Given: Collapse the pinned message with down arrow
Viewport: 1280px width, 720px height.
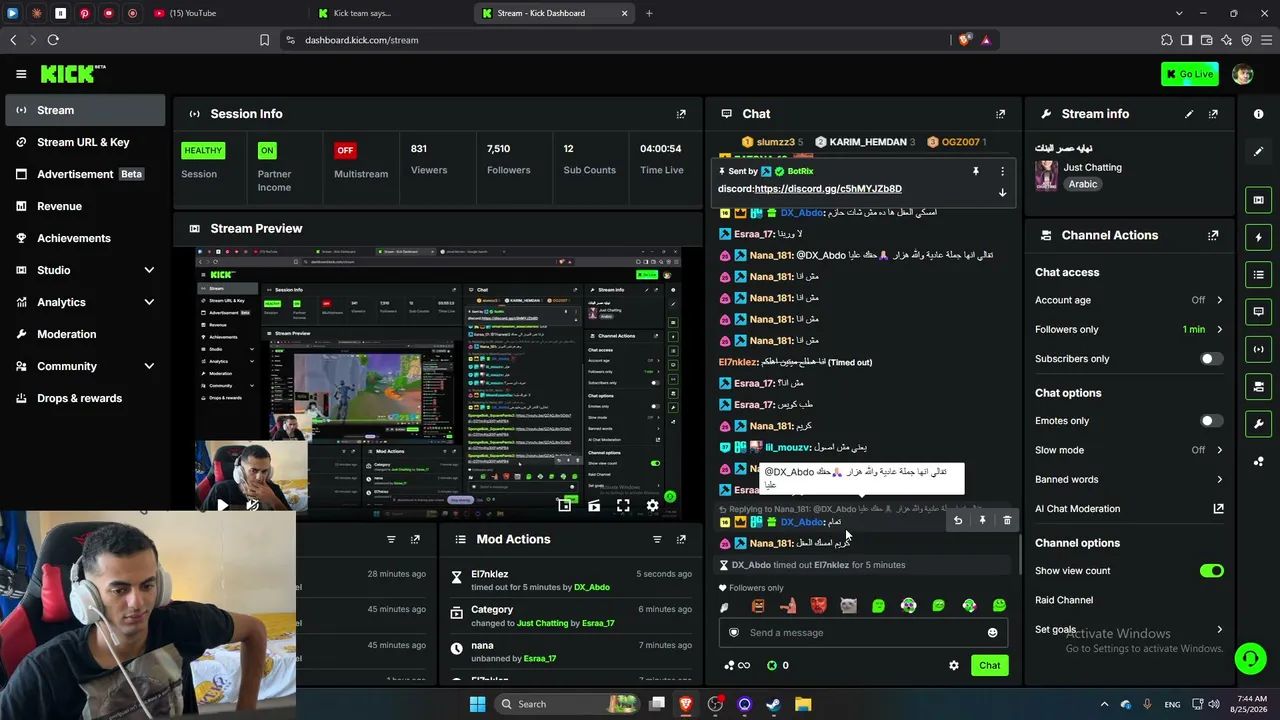Looking at the screenshot, I should coord(1002,193).
